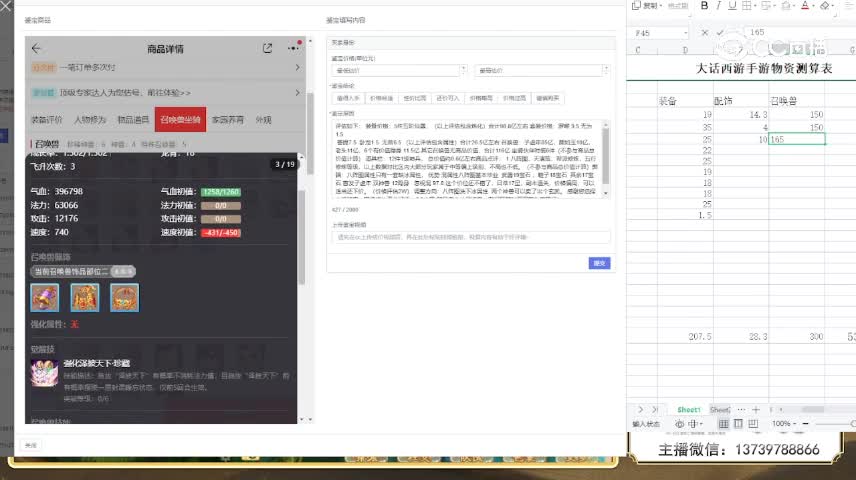This screenshot has height=480, width=856.
Task: Click the clear/eraser icon in spreadsheet toolbar
Action: (x=824, y=5)
